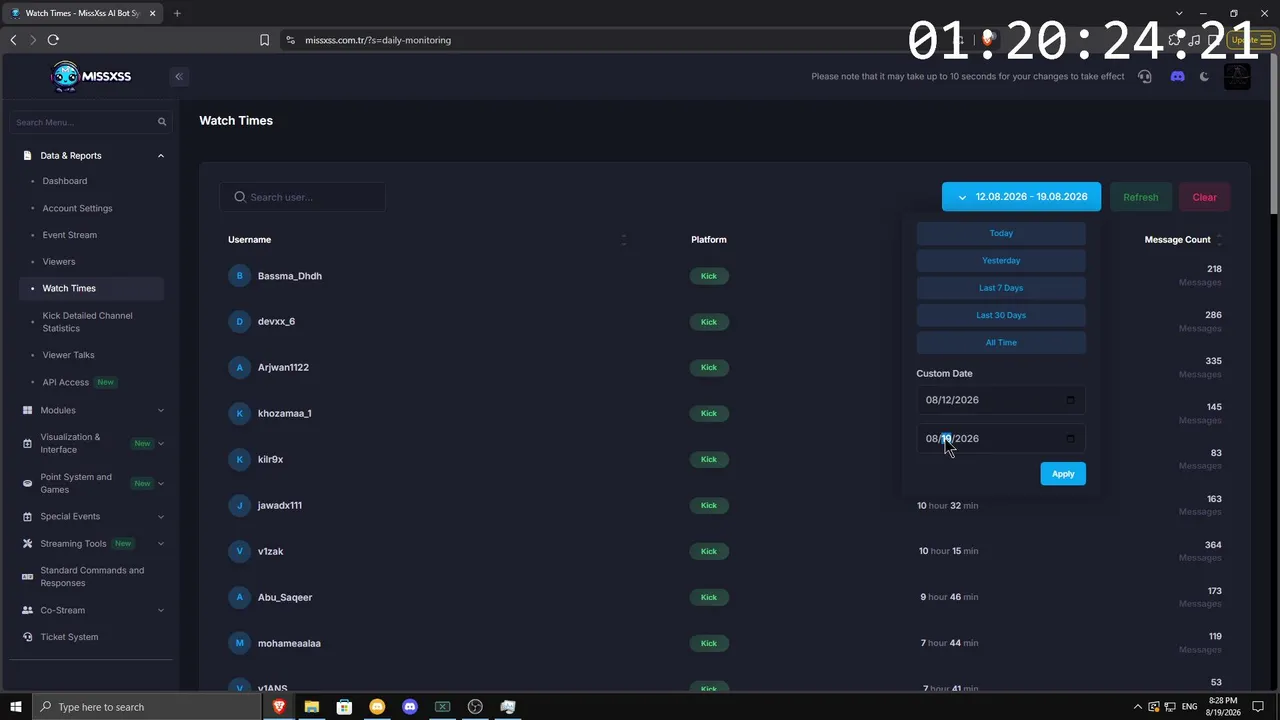Expand the Streaming Tools chevron

point(160,544)
